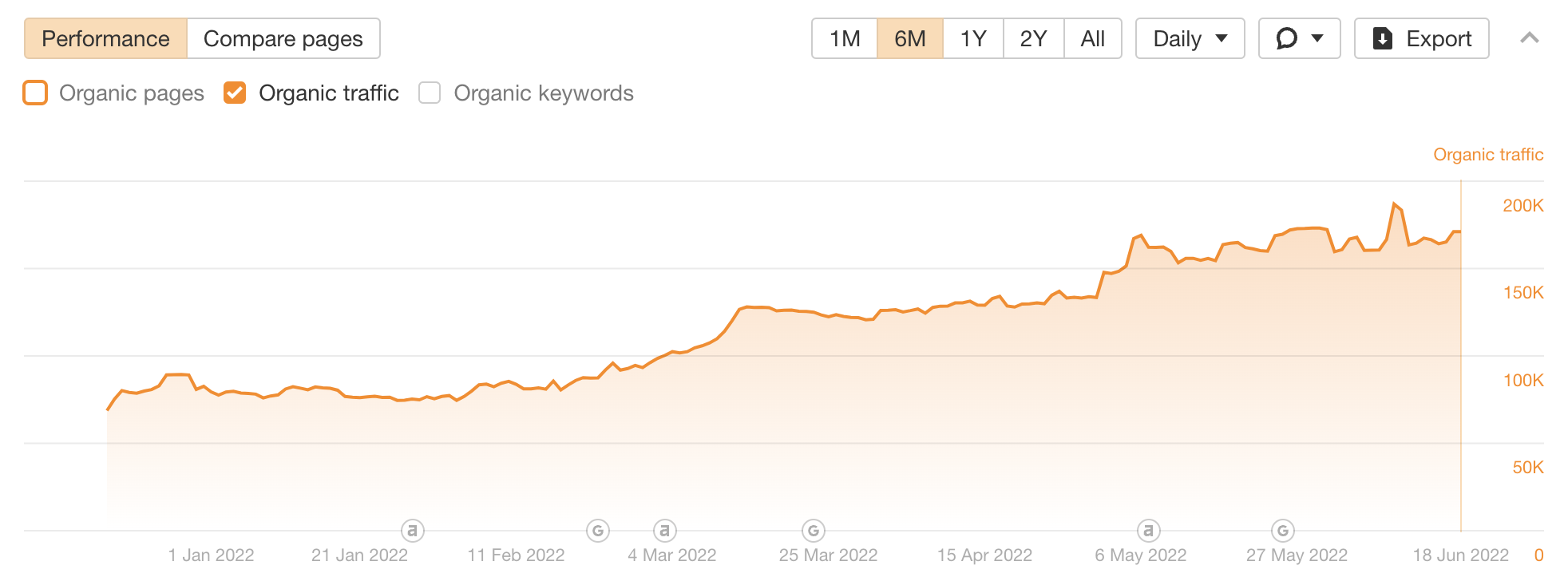Select the 1Y time range

[972, 38]
